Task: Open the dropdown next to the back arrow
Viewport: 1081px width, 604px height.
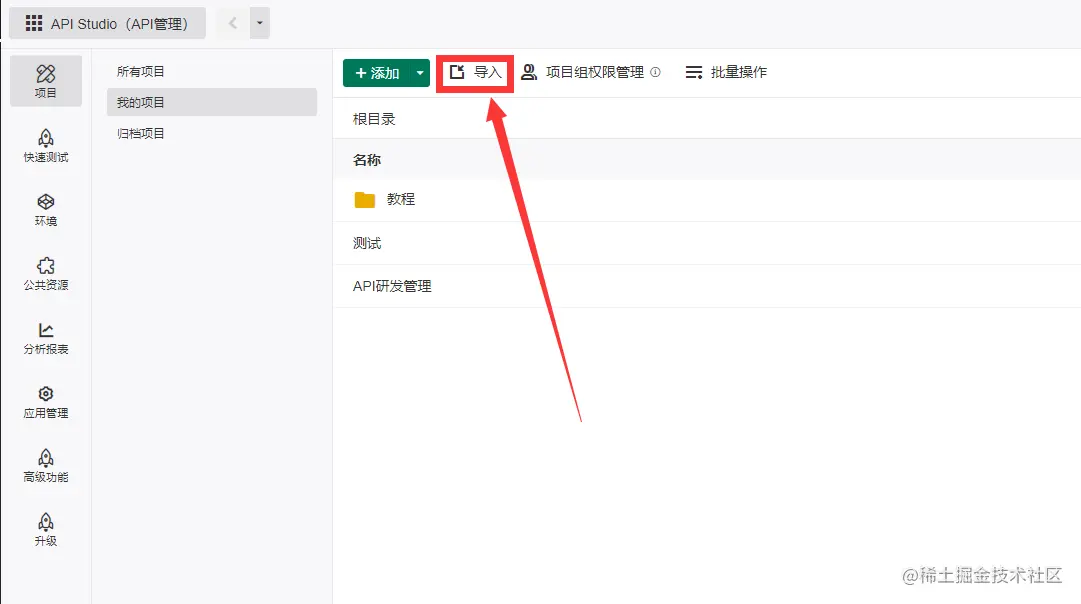Action: (x=258, y=22)
